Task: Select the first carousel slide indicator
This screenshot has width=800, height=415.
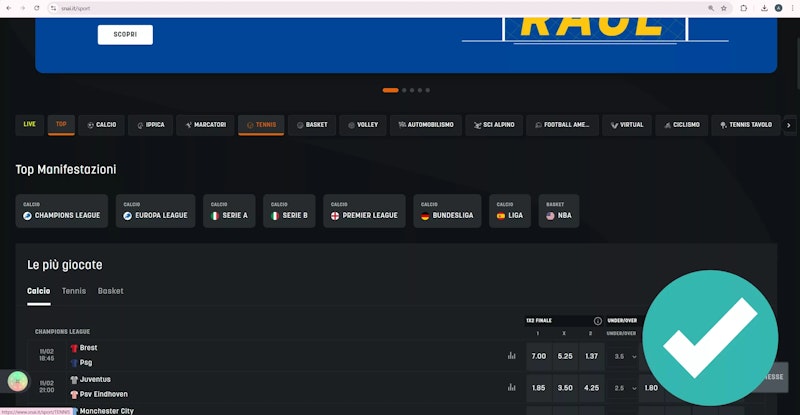Action: coord(390,90)
